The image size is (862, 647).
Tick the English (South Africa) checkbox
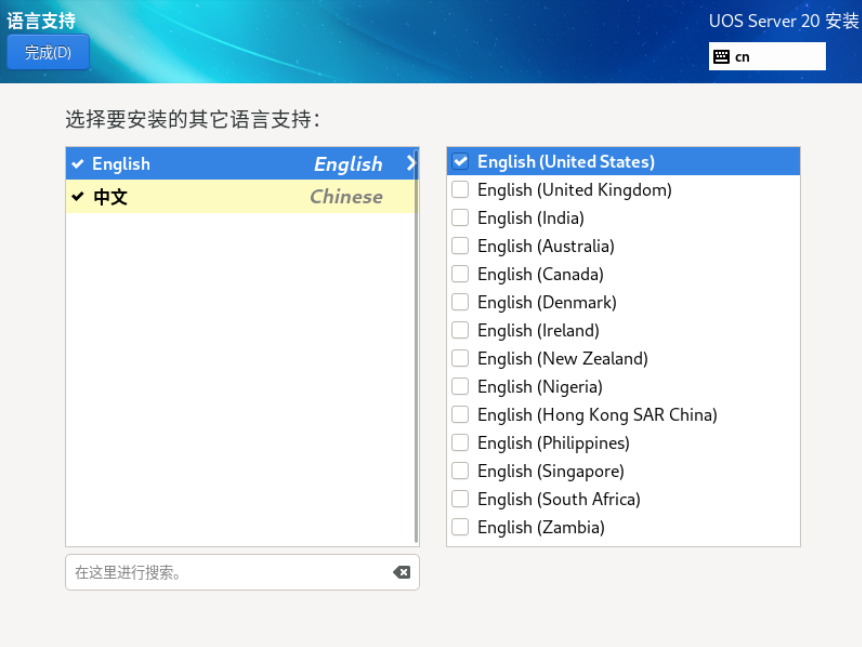460,499
